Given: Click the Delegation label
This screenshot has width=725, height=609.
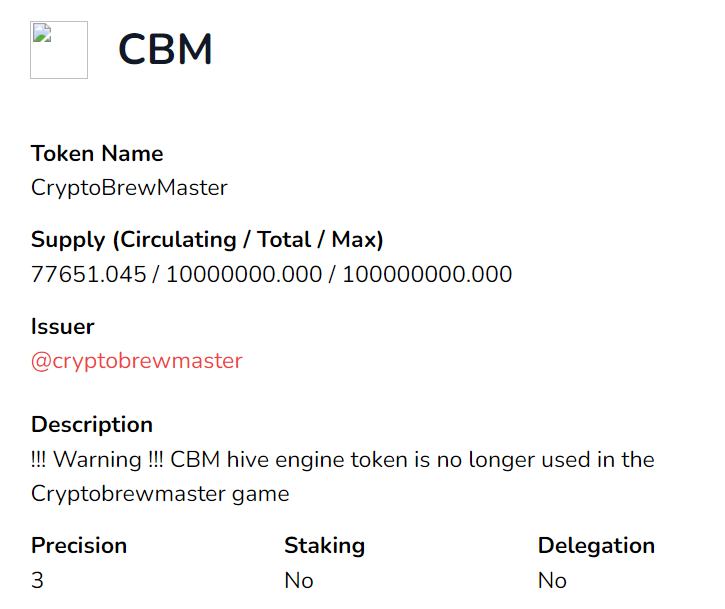Looking at the screenshot, I should [x=596, y=546].
